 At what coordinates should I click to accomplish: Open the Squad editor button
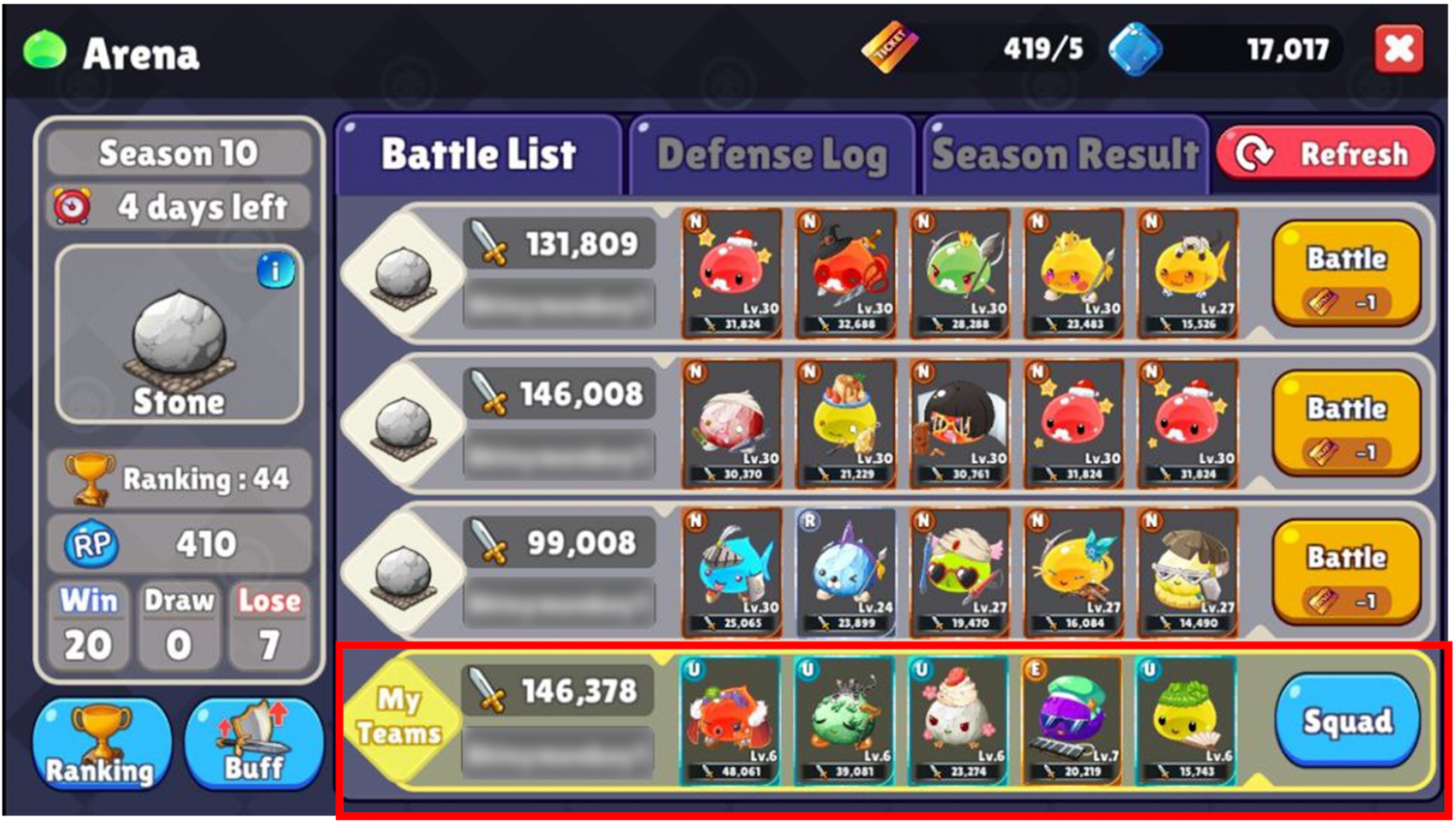click(1348, 721)
